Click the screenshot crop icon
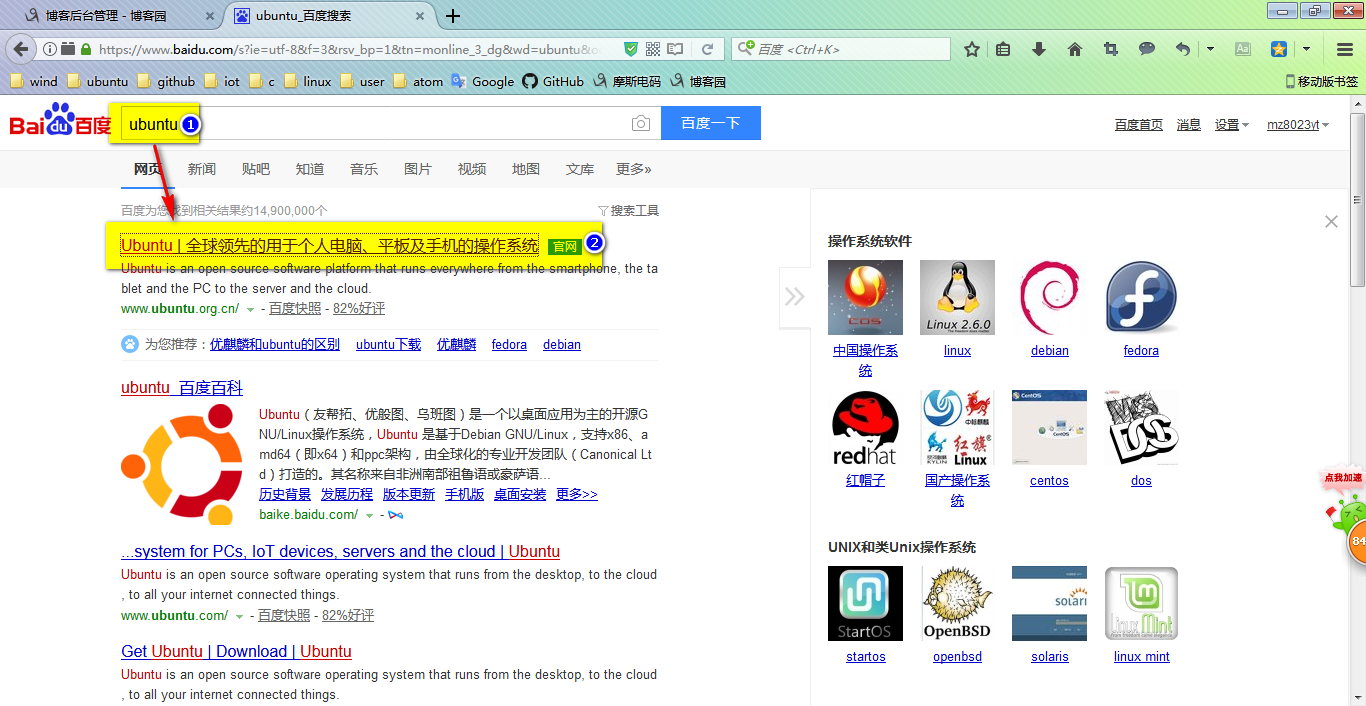The image size is (1366, 706). pos(1111,49)
